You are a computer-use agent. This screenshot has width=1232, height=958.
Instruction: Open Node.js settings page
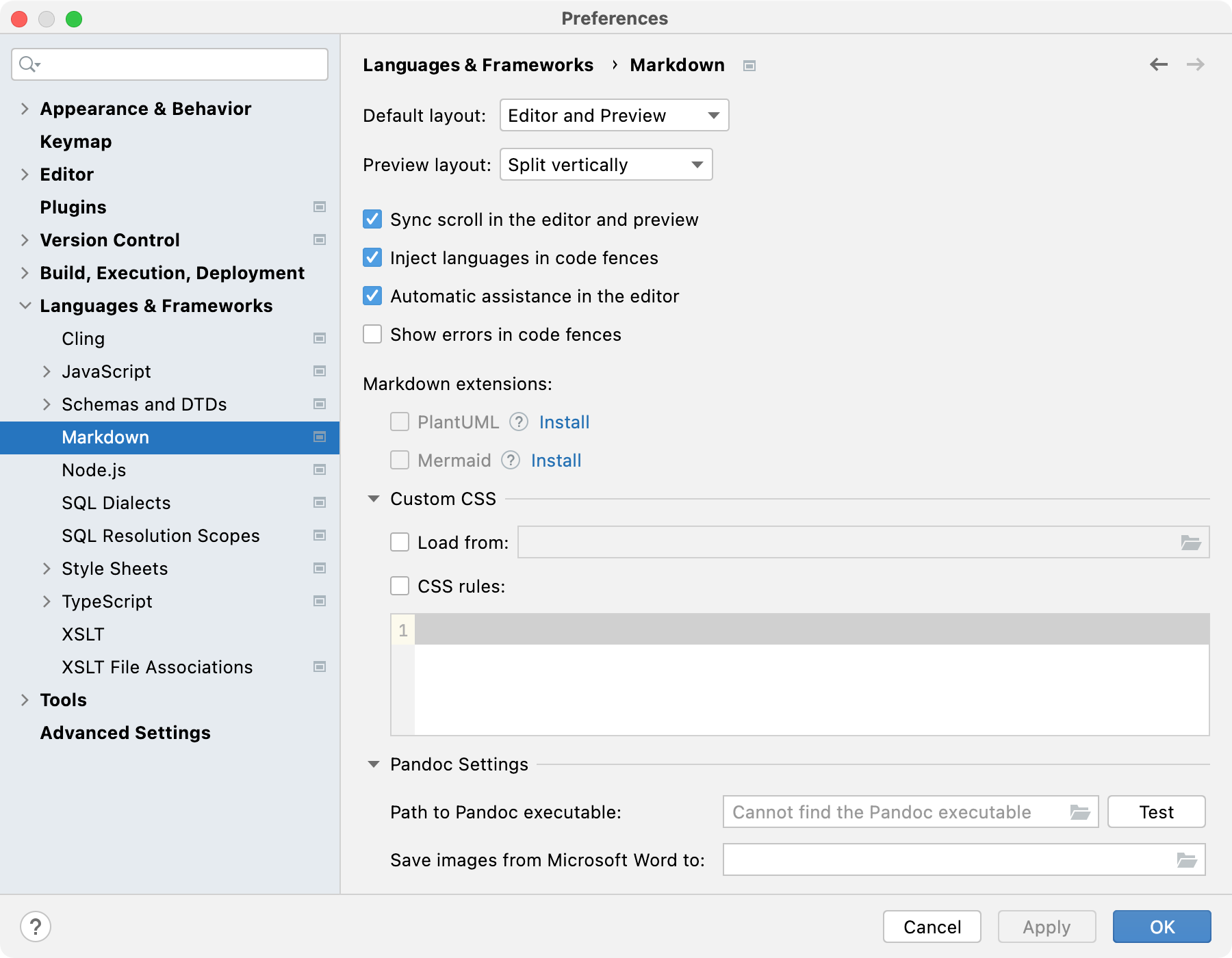94,470
